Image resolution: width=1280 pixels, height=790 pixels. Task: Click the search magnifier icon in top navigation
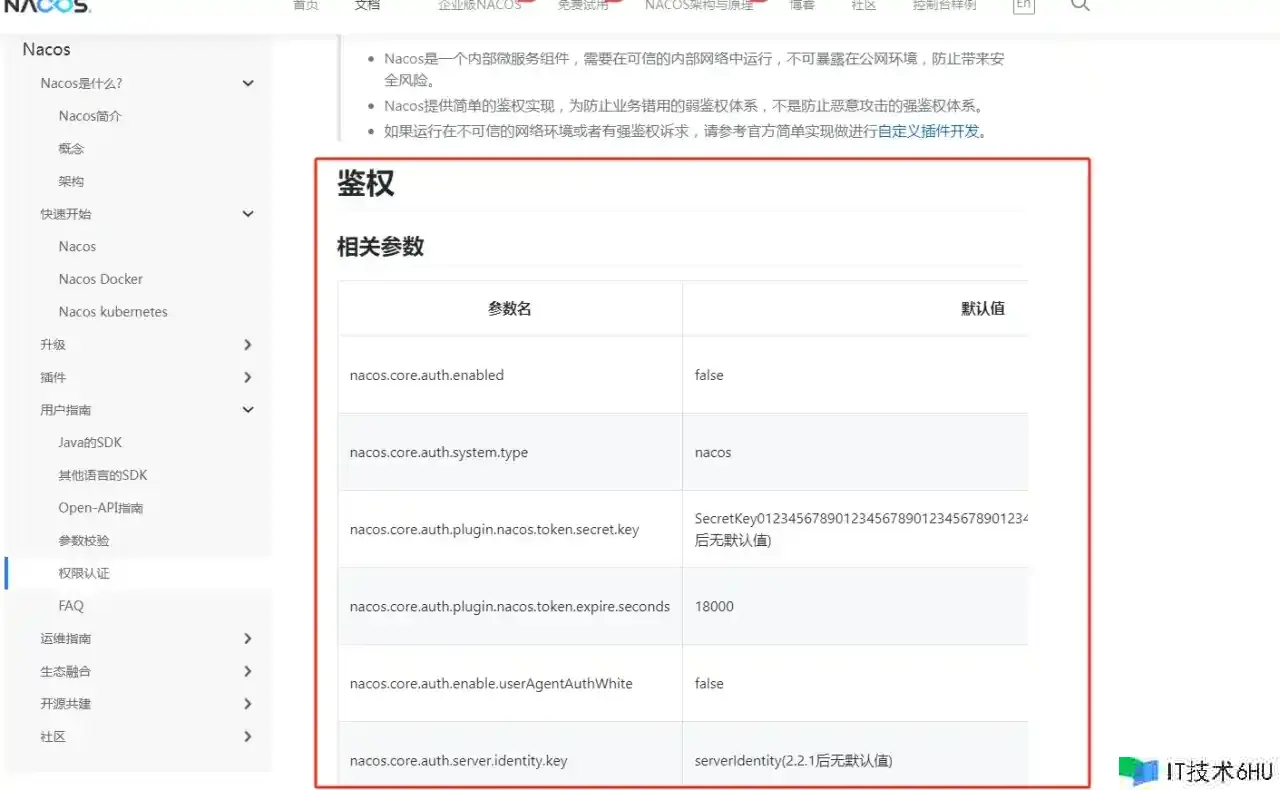[x=1080, y=5]
